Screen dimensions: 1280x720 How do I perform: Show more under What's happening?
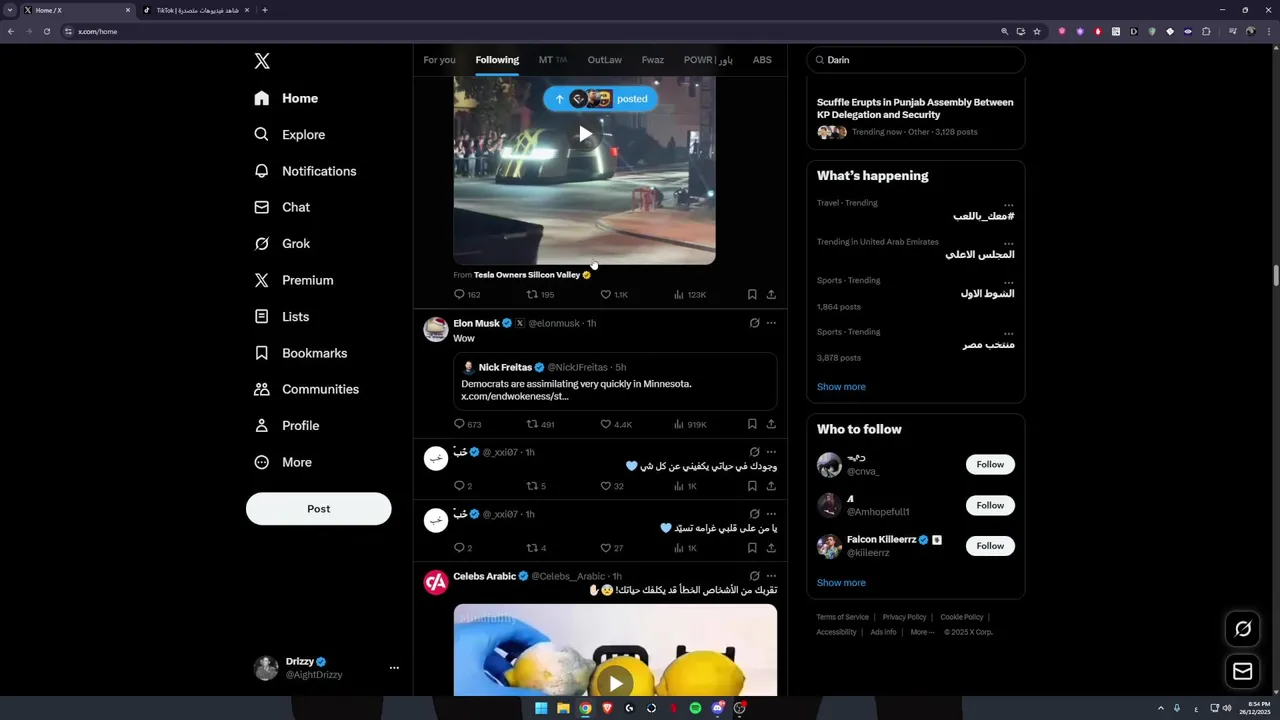pyautogui.click(x=841, y=387)
